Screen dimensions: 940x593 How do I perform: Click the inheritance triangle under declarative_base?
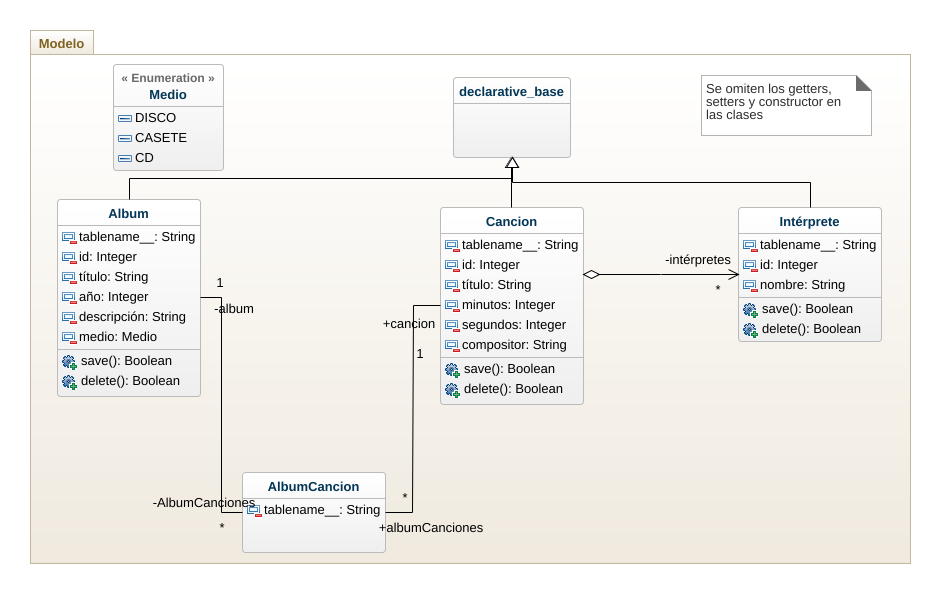coord(512,163)
